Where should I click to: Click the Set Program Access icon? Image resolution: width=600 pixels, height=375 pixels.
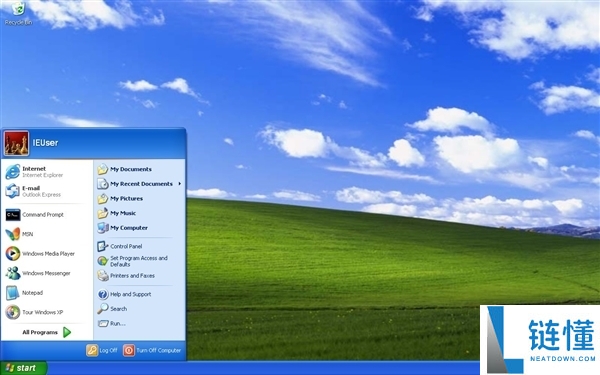[x=103, y=261]
